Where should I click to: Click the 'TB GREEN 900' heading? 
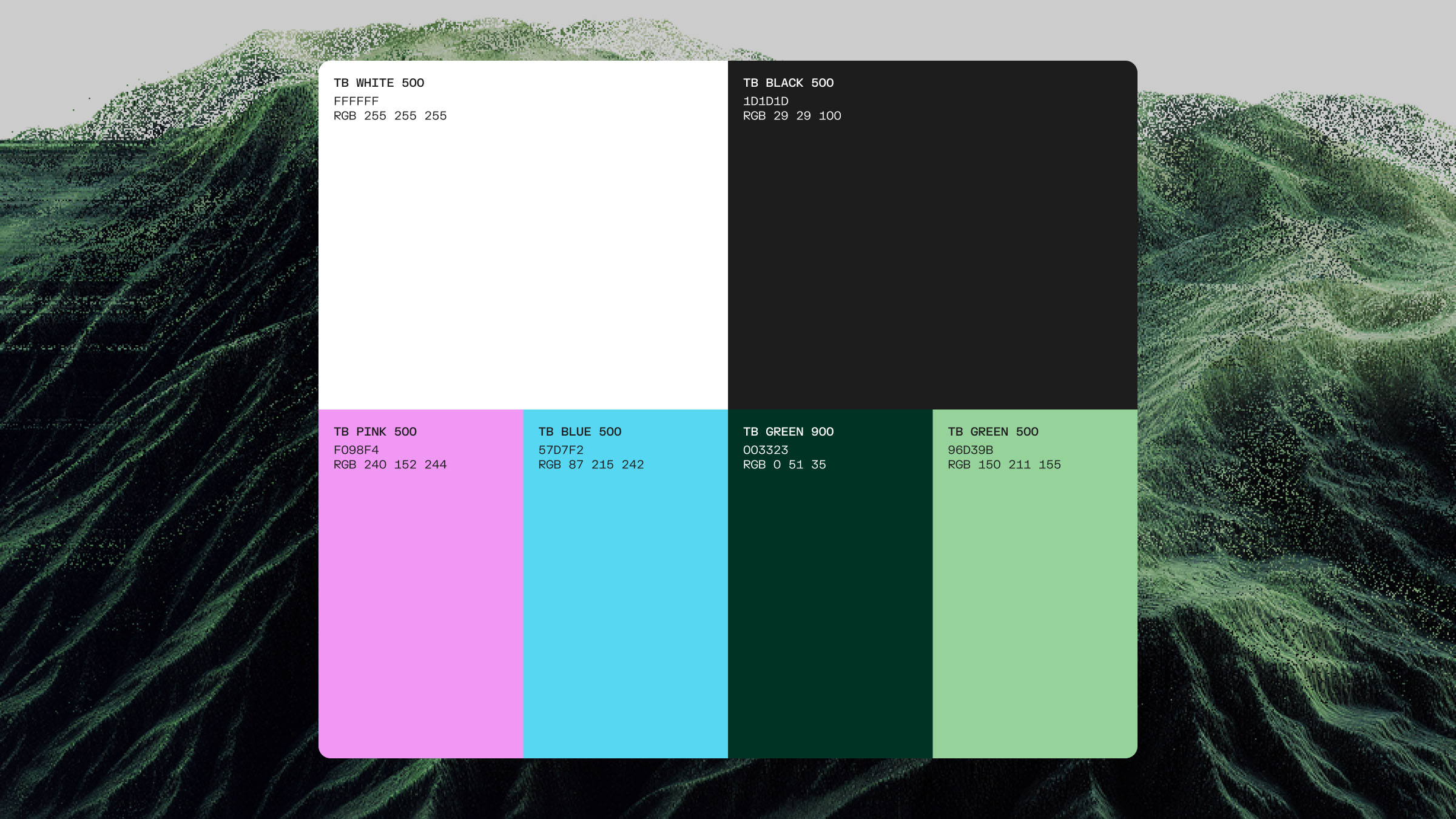pyautogui.click(x=789, y=432)
